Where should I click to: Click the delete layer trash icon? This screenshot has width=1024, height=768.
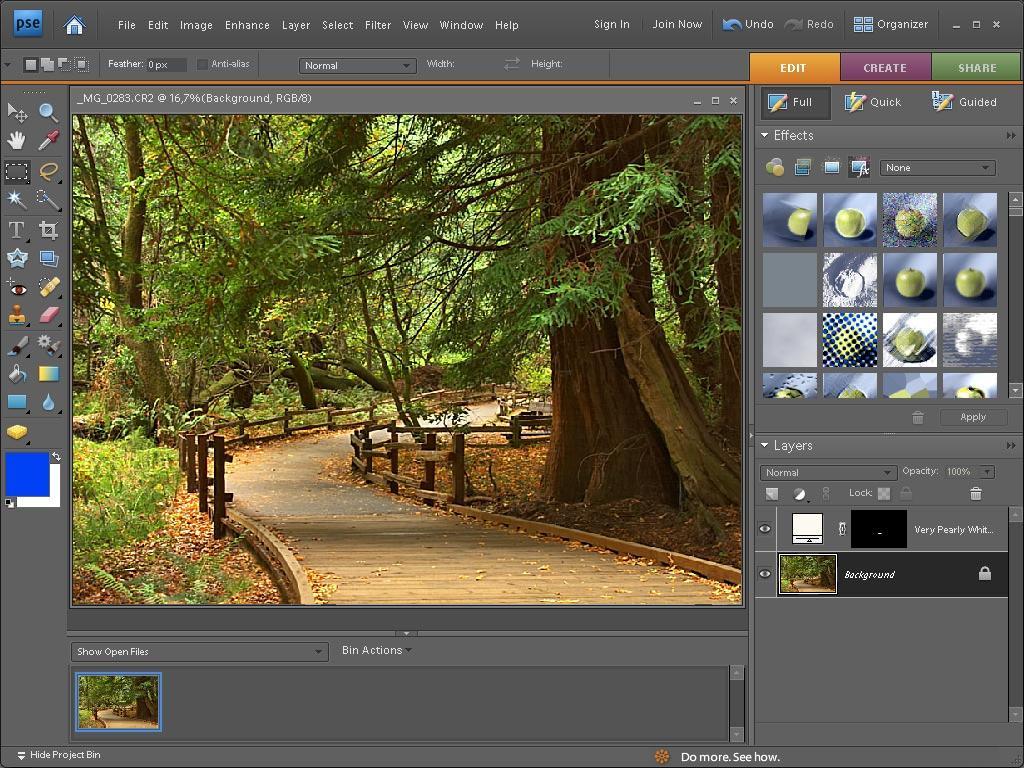tap(977, 493)
